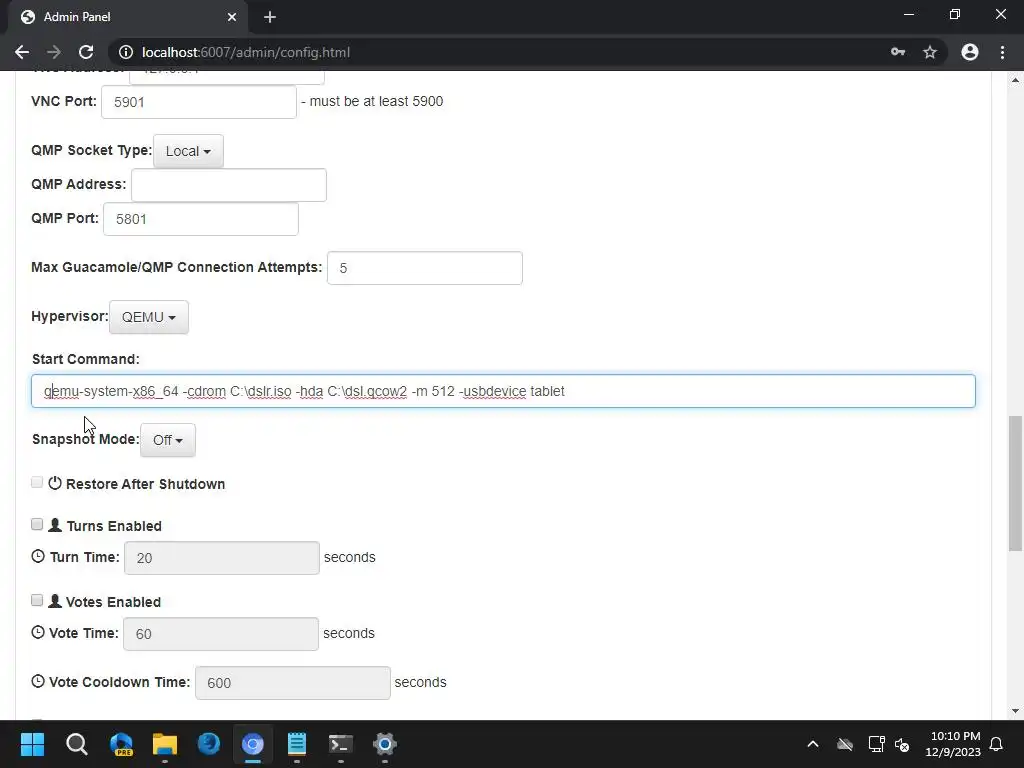1024x768 pixels.
Task: Click the OneDrive cloud tray icon
Action: (845, 744)
